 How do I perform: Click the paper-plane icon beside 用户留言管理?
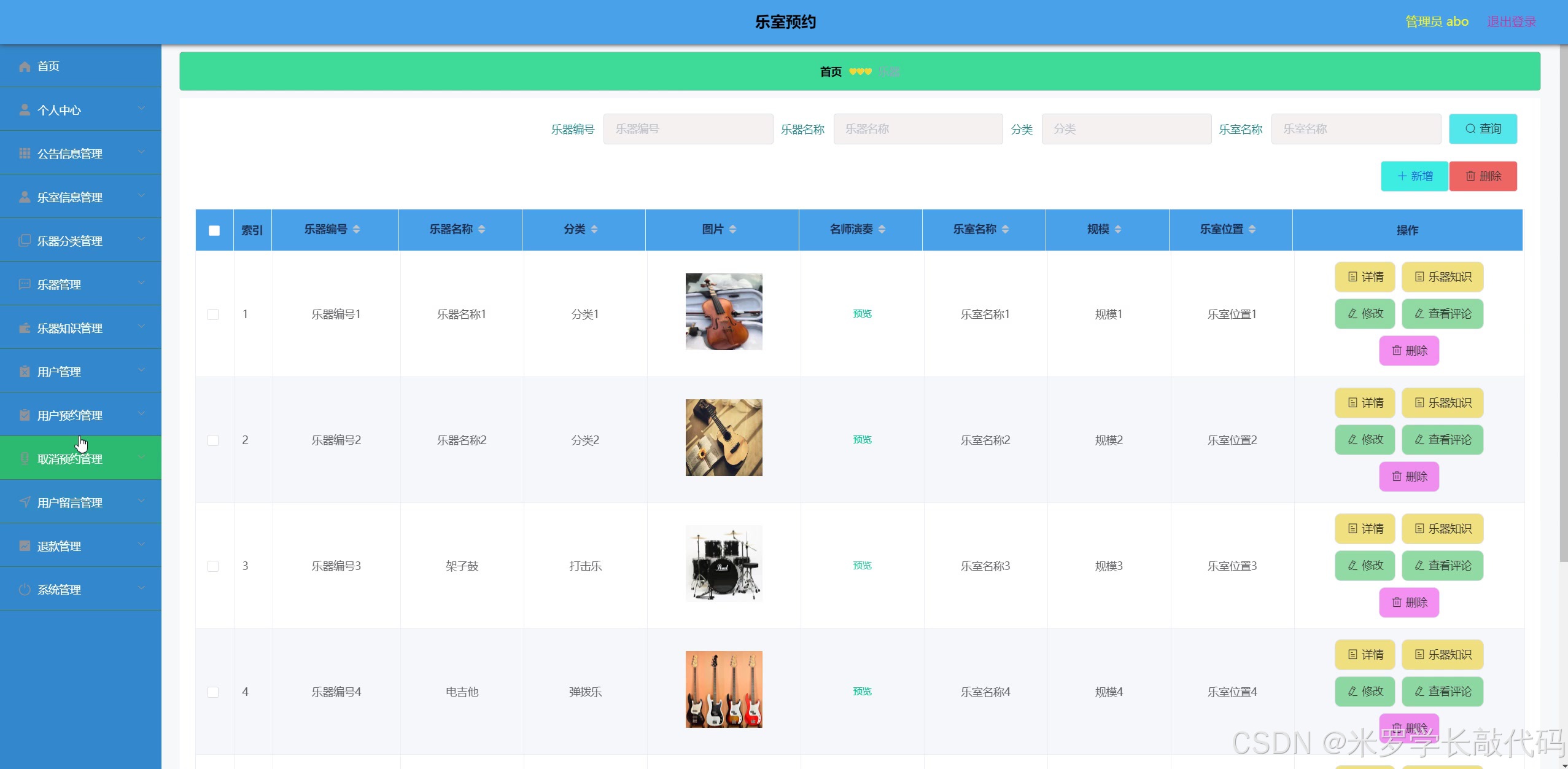25,502
